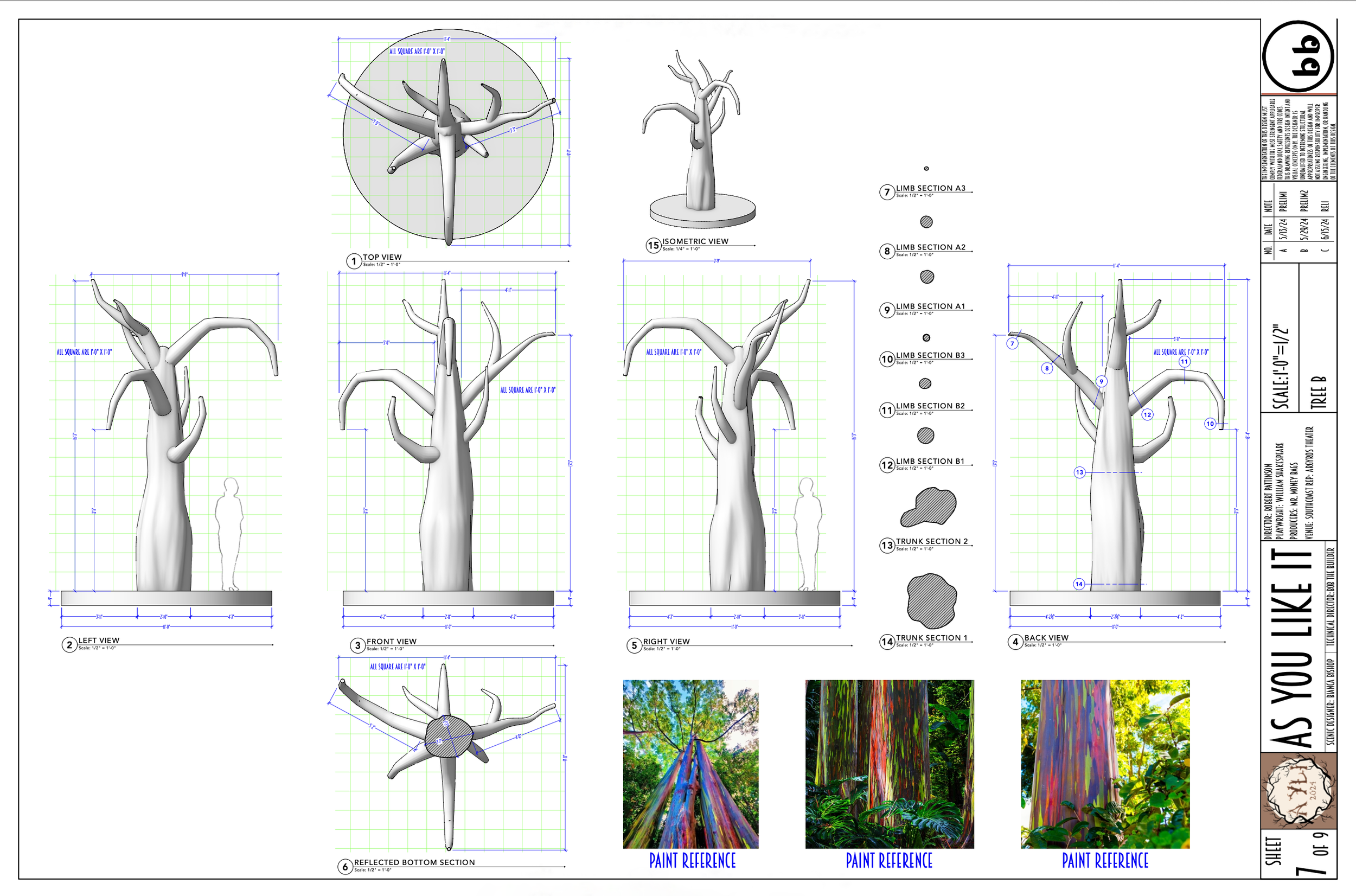Screen dimensions: 1356x896
Task: Click the human scale figure in the right view
Action: point(808,534)
